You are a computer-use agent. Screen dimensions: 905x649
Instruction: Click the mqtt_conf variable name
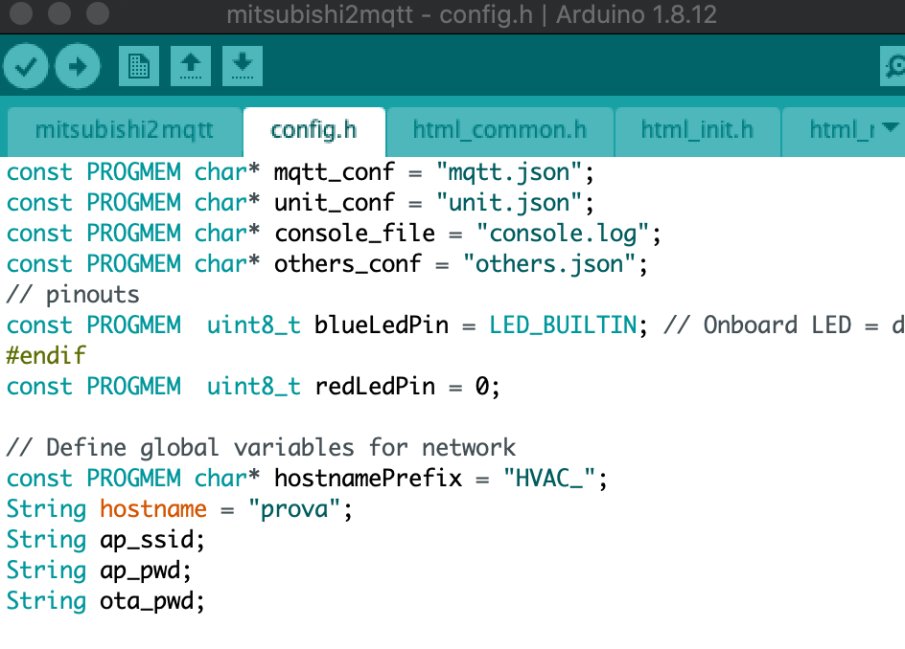point(334,173)
